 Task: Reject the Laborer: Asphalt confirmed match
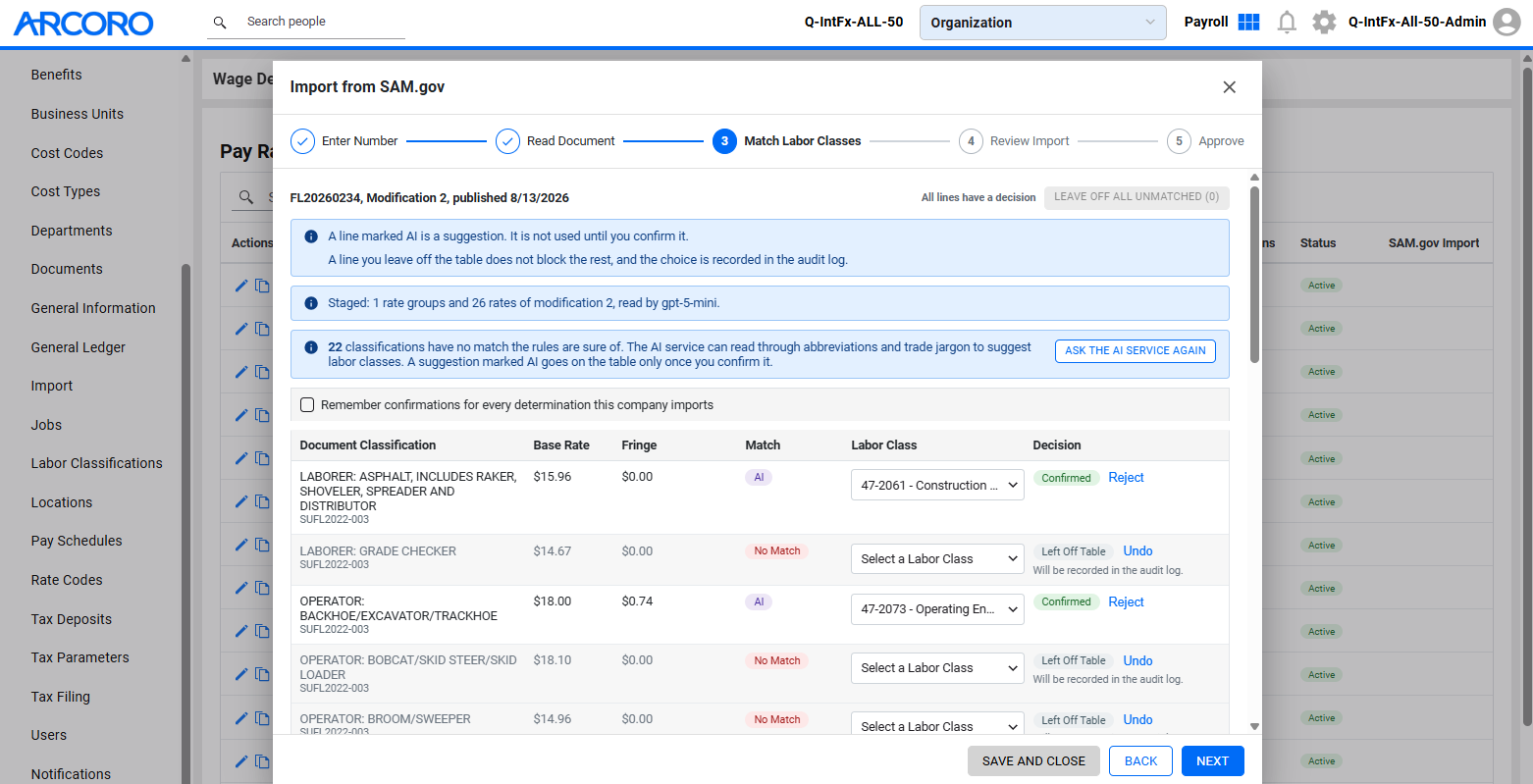click(x=1126, y=478)
